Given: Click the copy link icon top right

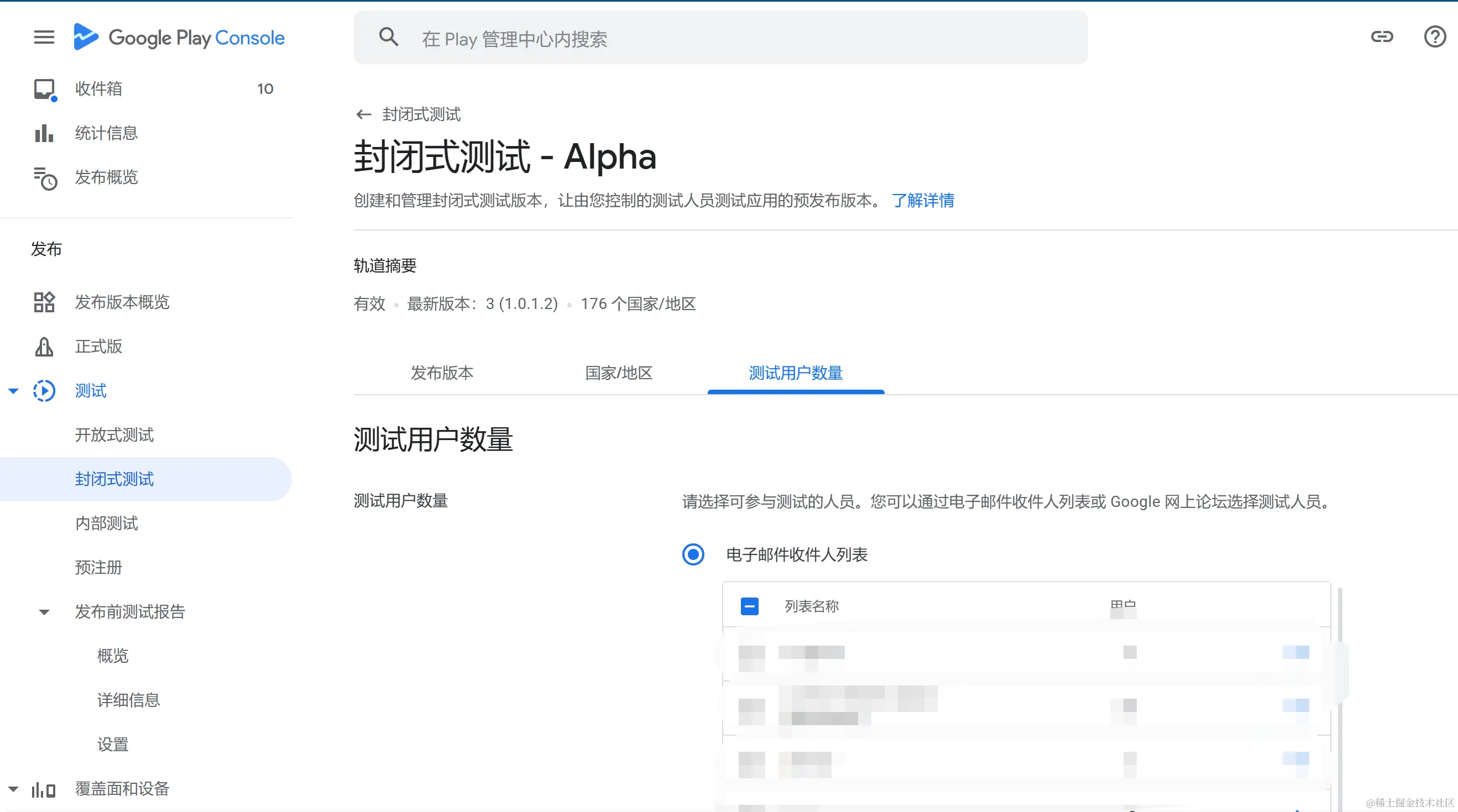Looking at the screenshot, I should [1382, 38].
